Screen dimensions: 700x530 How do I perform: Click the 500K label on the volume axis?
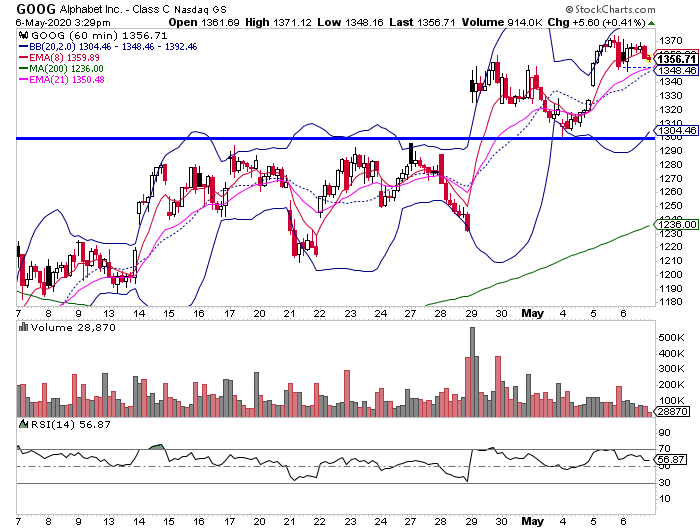point(671,338)
